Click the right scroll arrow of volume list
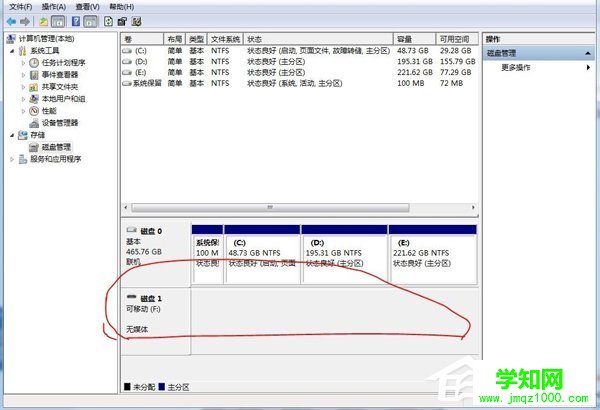The image size is (600, 410). tap(473, 207)
